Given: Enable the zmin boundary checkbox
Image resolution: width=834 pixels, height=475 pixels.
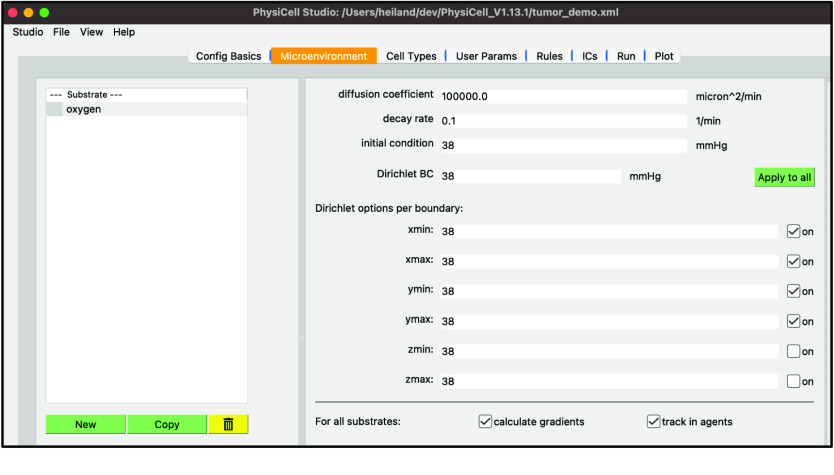Looking at the screenshot, I should (793, 352).
